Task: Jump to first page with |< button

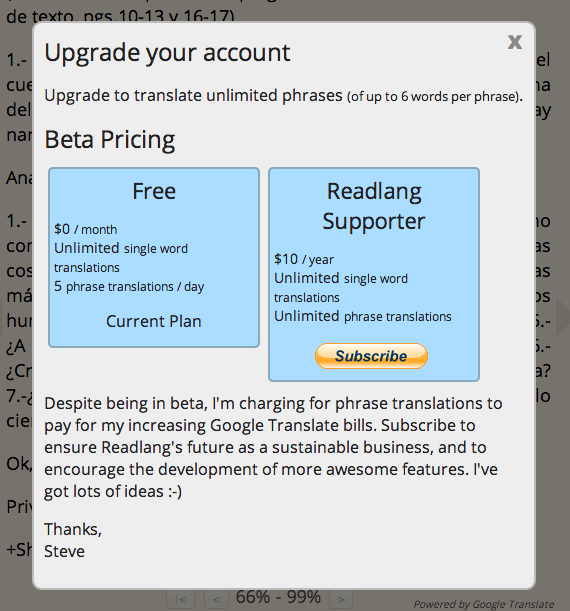Action: coord(180,599)
